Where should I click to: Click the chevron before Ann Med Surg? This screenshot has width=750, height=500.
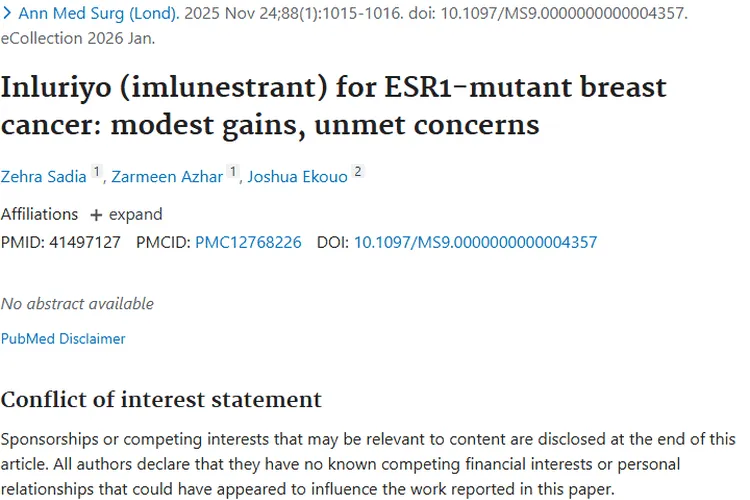click(7, 15)
